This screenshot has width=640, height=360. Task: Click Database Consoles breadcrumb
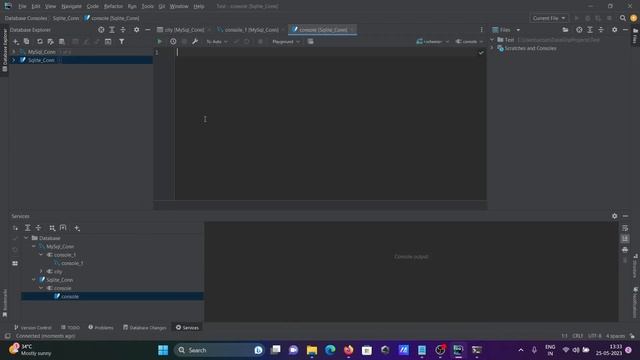pyautogui.click(x=26, y=18)
